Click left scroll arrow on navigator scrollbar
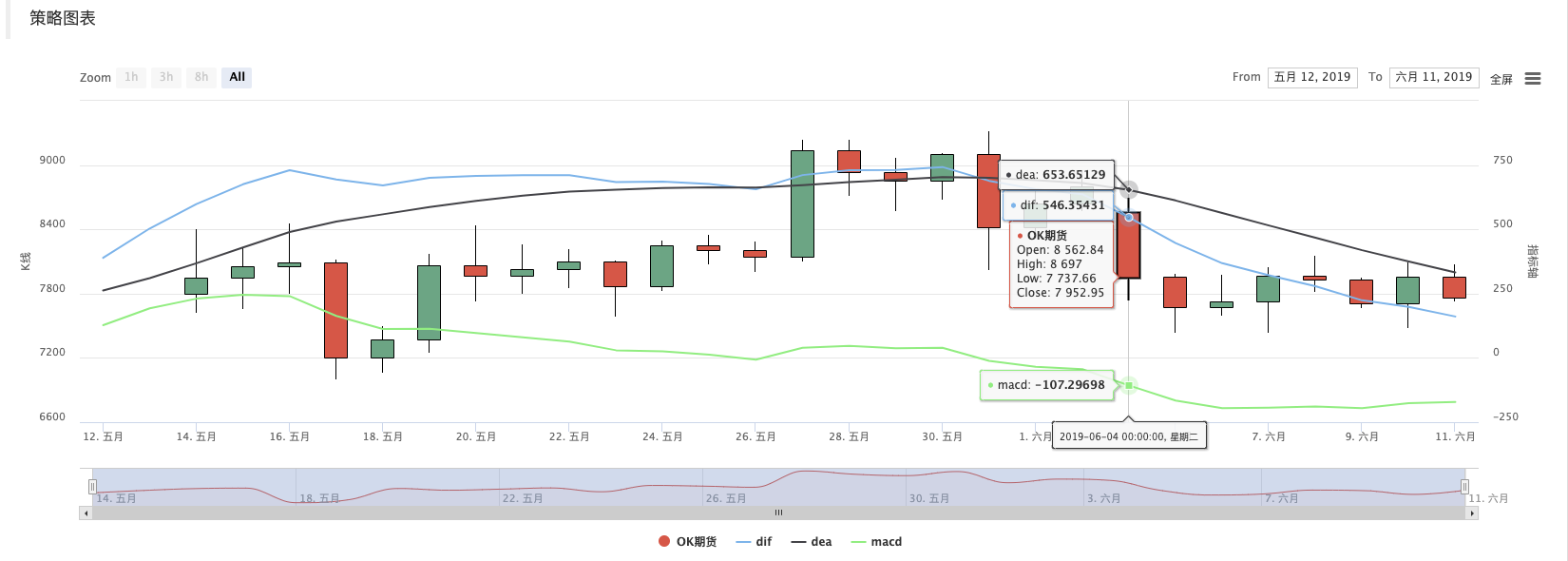The width and height of the screenshot is (1568, 561). point(86,513)
